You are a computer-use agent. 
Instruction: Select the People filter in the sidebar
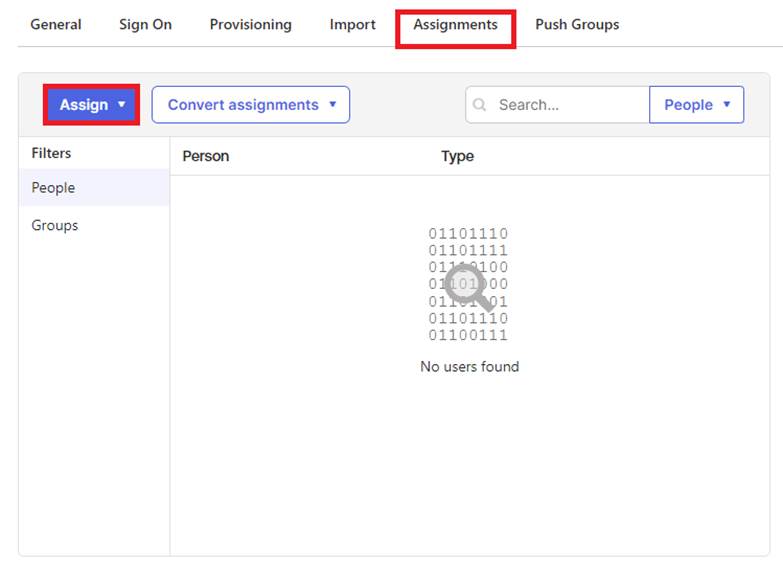coord(53,188)
